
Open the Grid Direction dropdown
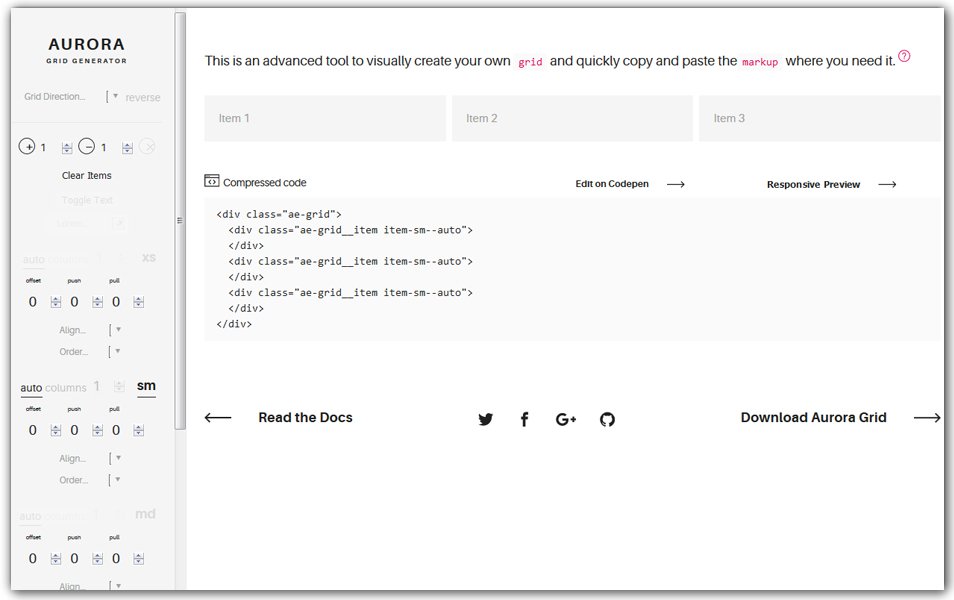click(x=116, y=97)
